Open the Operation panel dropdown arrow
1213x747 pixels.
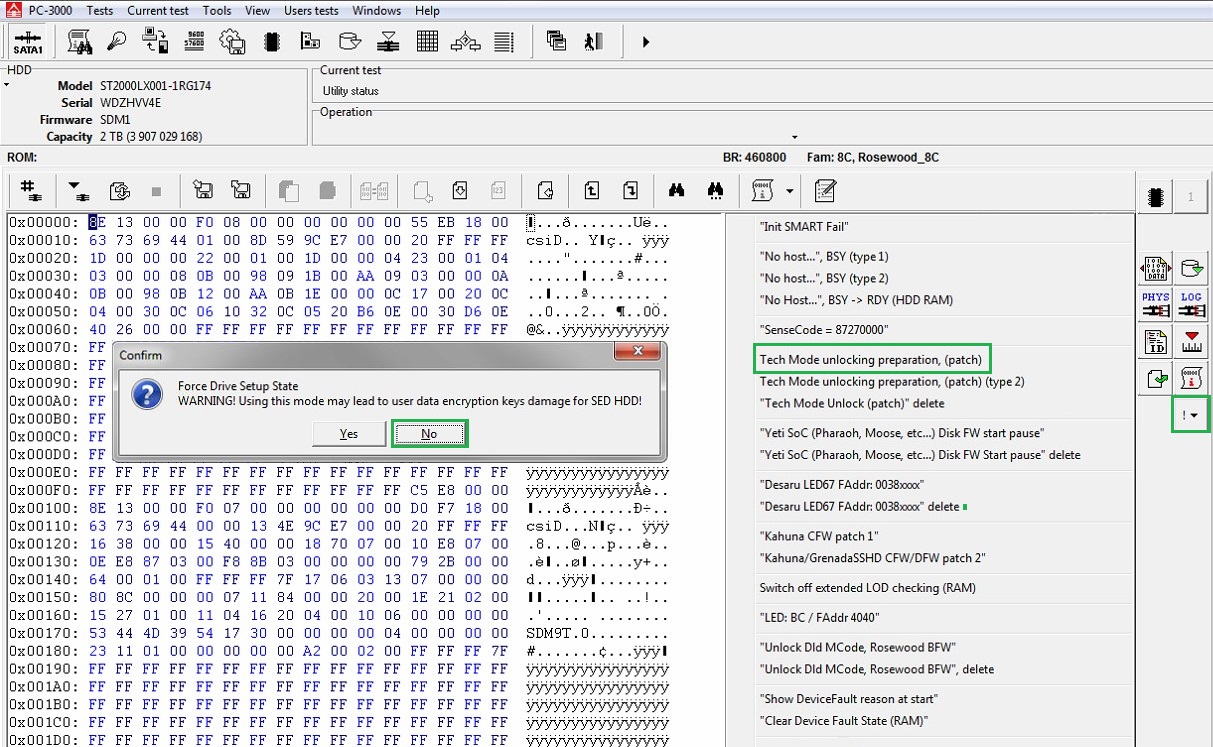click(795, 137)
